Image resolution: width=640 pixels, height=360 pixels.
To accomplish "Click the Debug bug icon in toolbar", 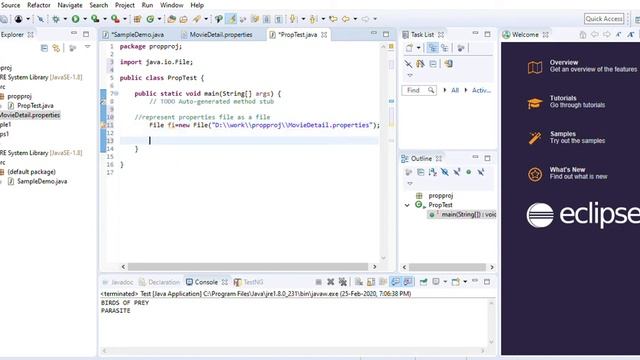I will [56, 19].
